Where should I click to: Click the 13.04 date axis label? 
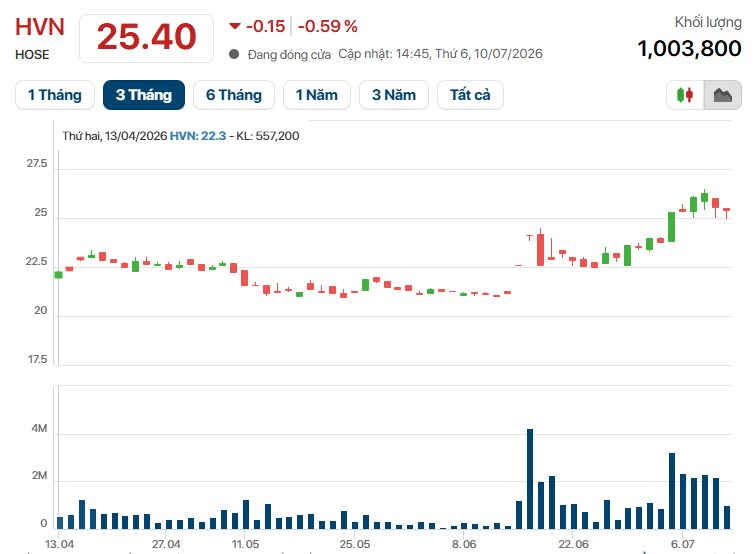59,544
